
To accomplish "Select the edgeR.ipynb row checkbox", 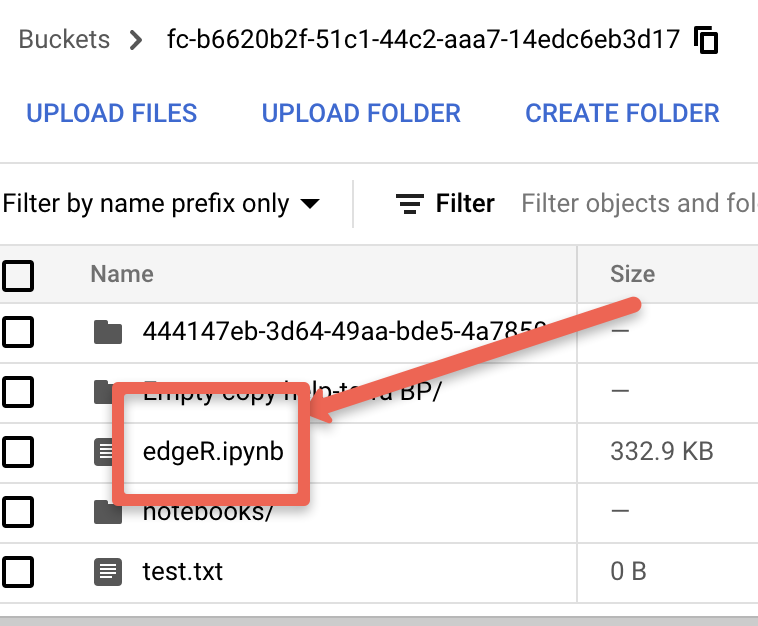I will click(18, 452).
